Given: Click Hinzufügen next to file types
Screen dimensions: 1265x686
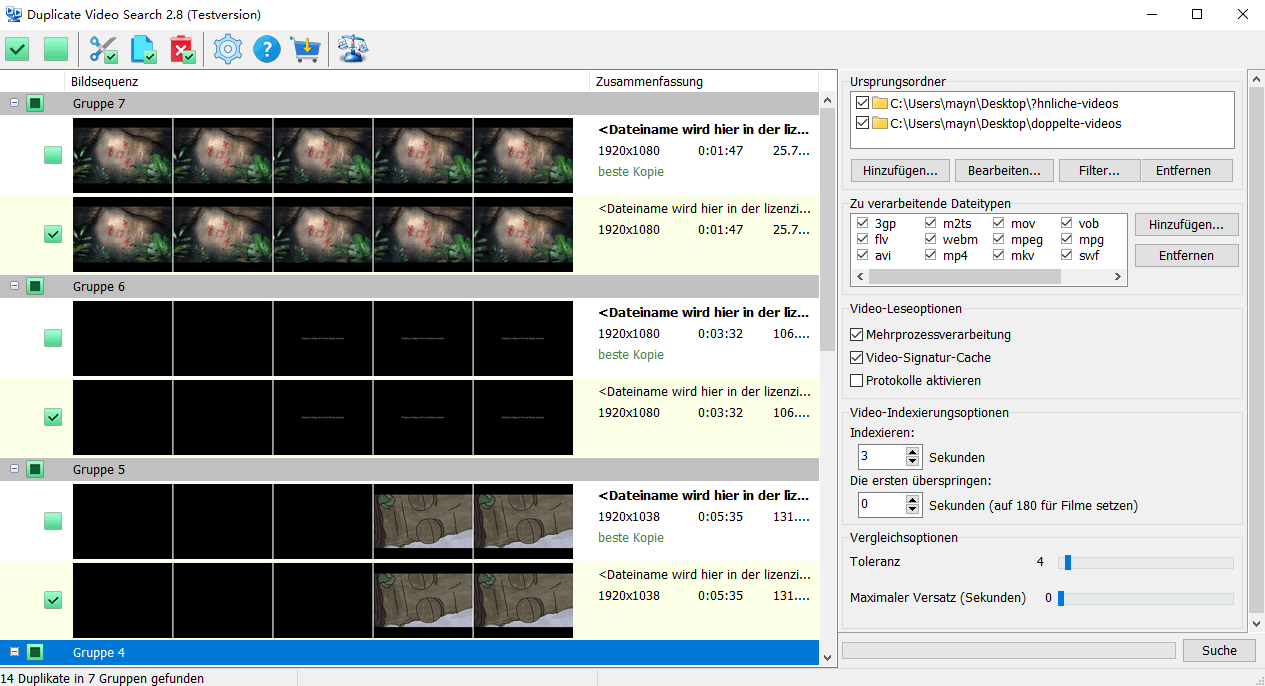Looking at the screenshot, I should coord(1186,224).
